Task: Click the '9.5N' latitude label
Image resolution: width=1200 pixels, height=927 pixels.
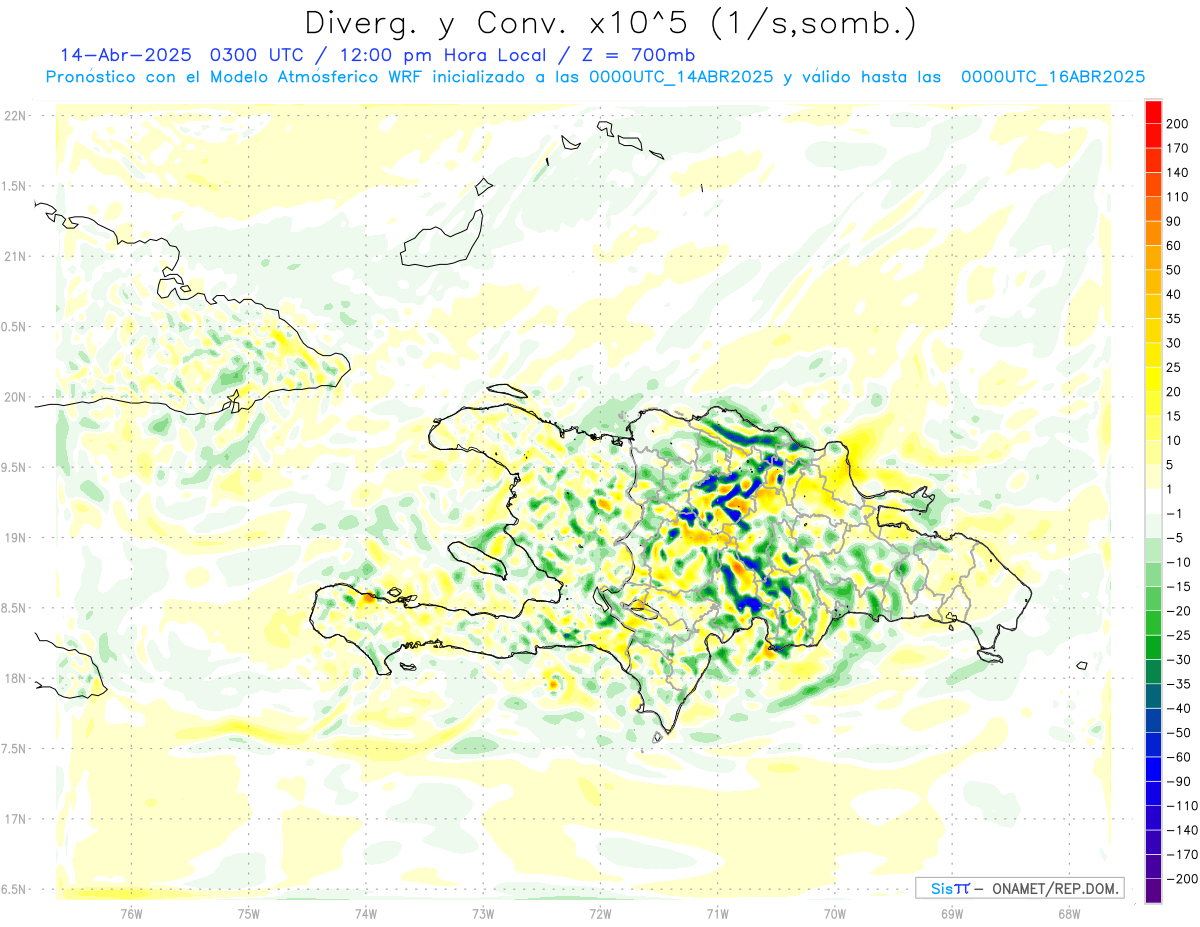Action: (x=13, y=467)
